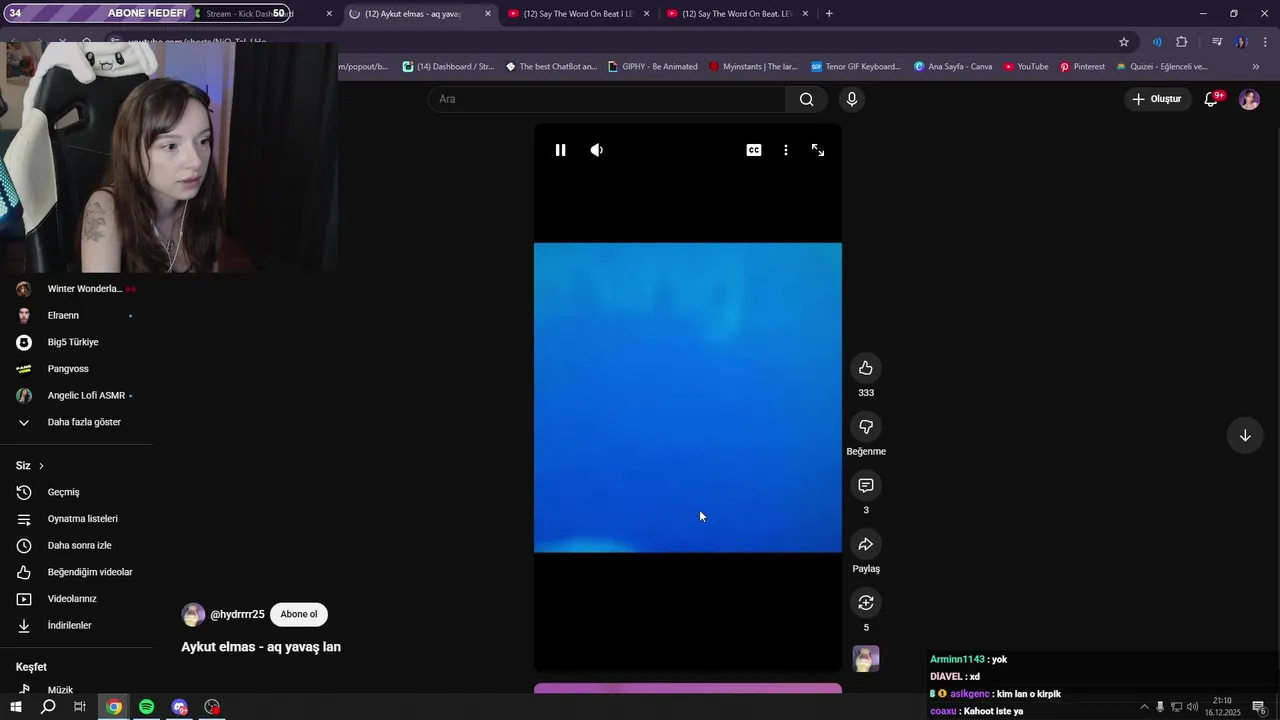Screen dimensions: 1280x720
Task: Like the Short with 333 likes
Action: [x=866, y=368]
